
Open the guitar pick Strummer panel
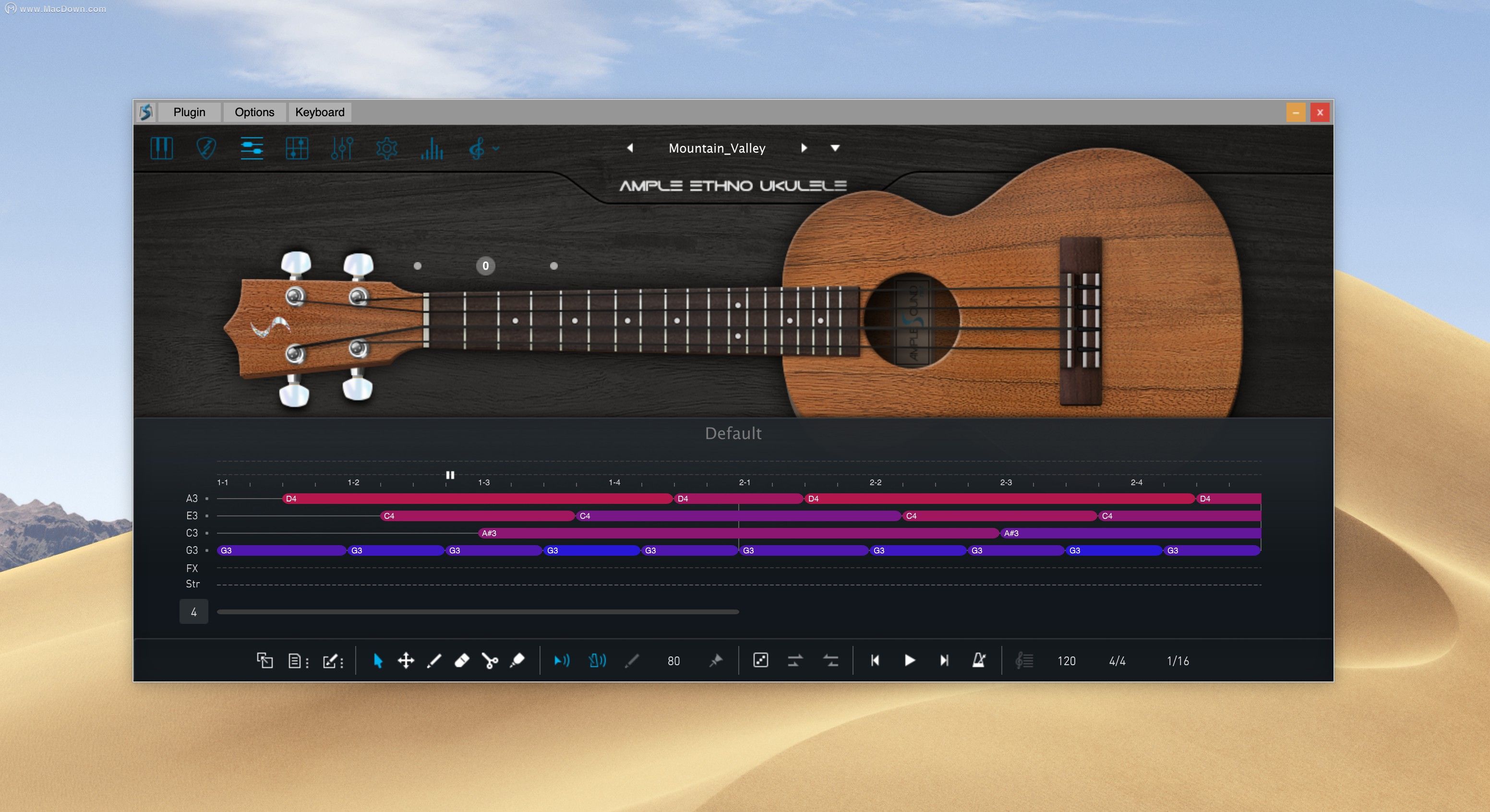click(206, 149)
